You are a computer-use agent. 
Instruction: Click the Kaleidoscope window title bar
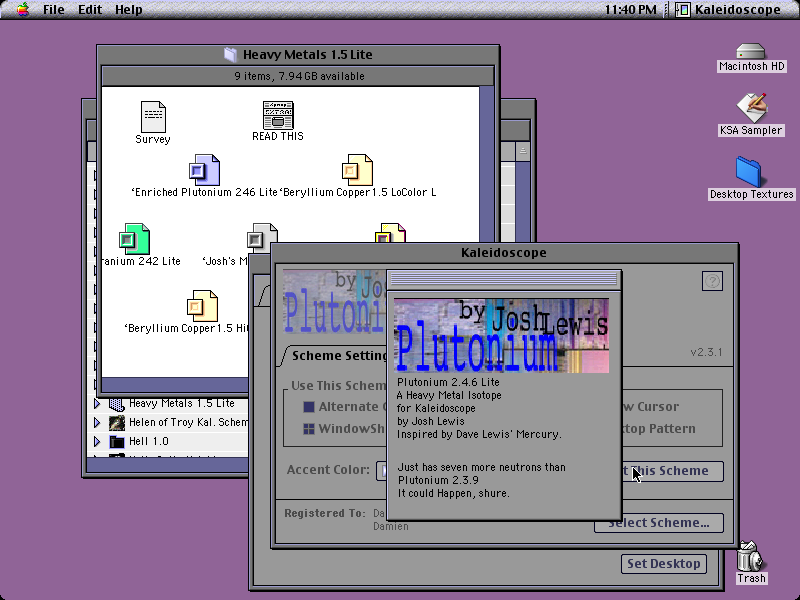coord(504,253)
